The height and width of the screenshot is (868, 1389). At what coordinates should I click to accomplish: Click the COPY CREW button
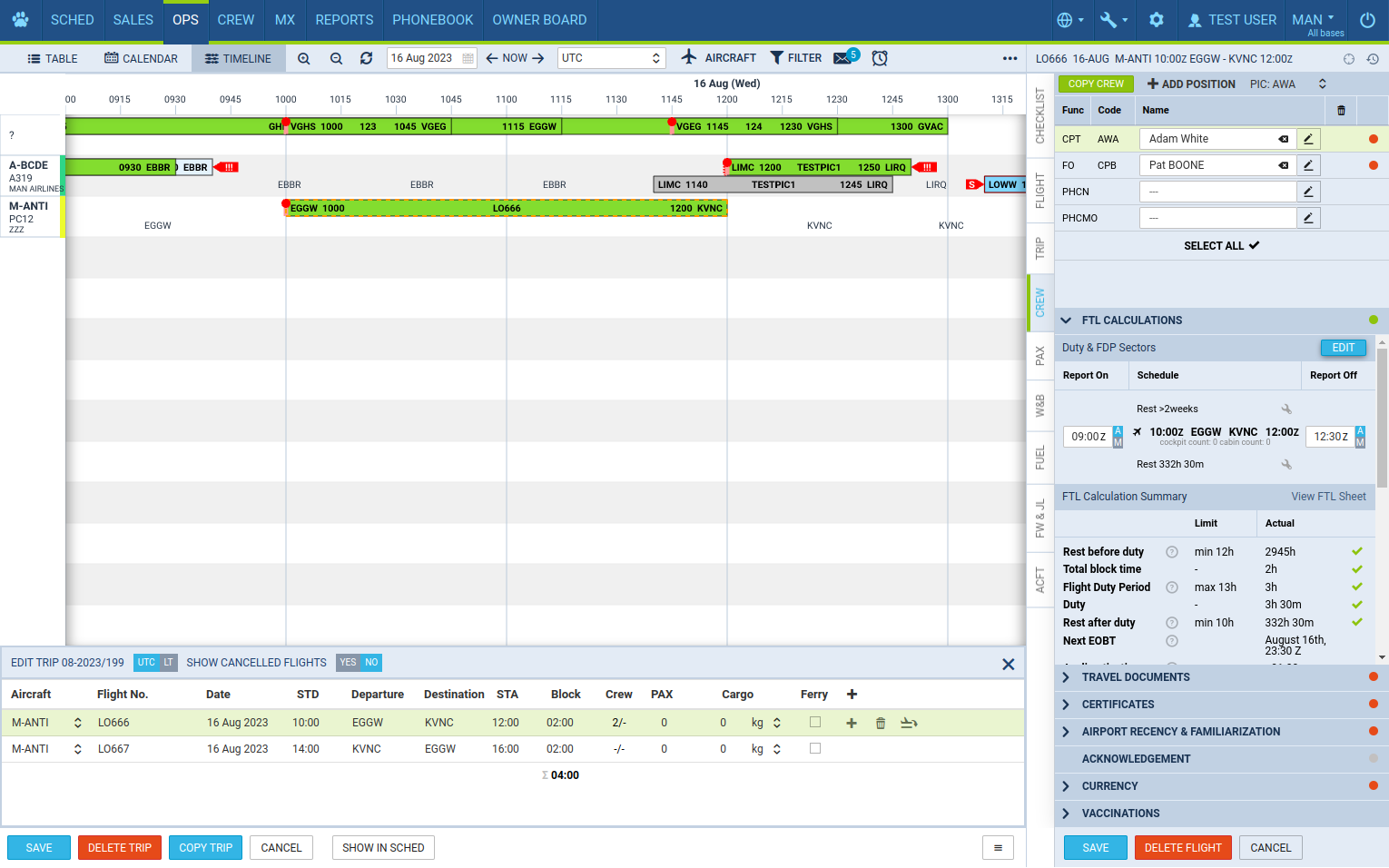[x=1096, y=84]
